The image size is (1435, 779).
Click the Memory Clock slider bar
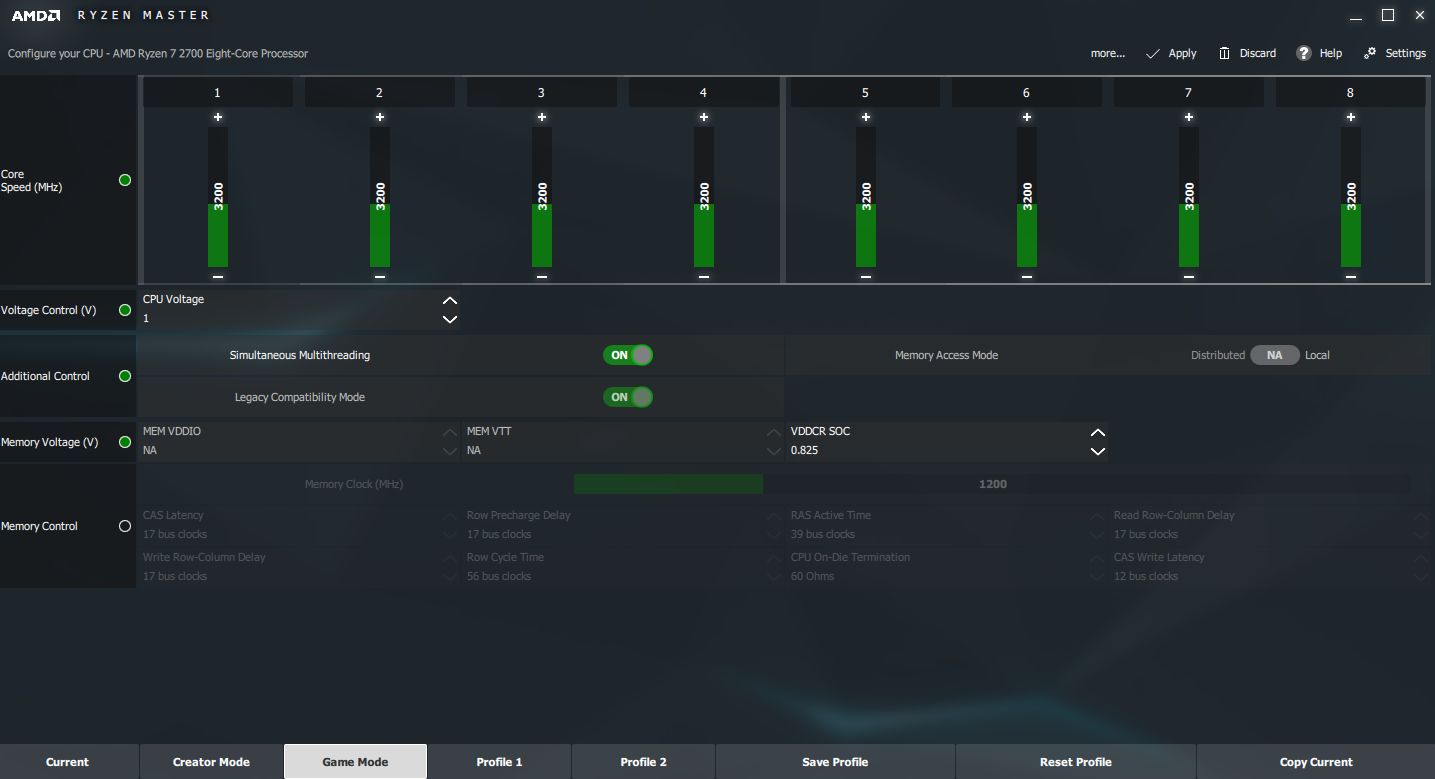(x=992, y=484)
